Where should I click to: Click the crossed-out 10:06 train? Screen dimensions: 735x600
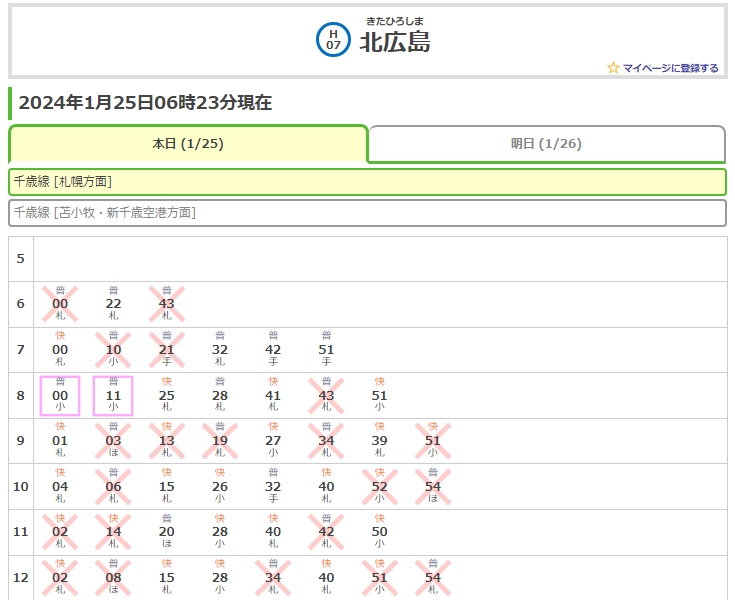[113, 486]
